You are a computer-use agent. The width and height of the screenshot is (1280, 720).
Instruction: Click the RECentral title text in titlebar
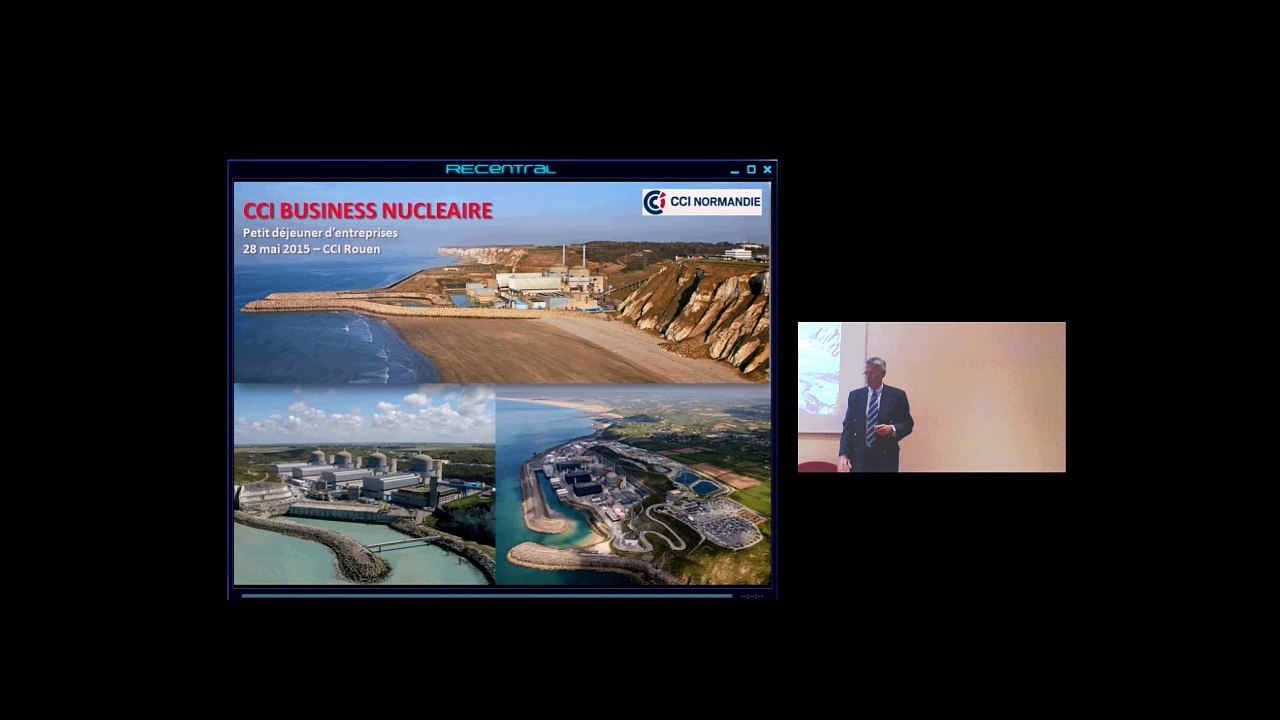click(500, 169)
